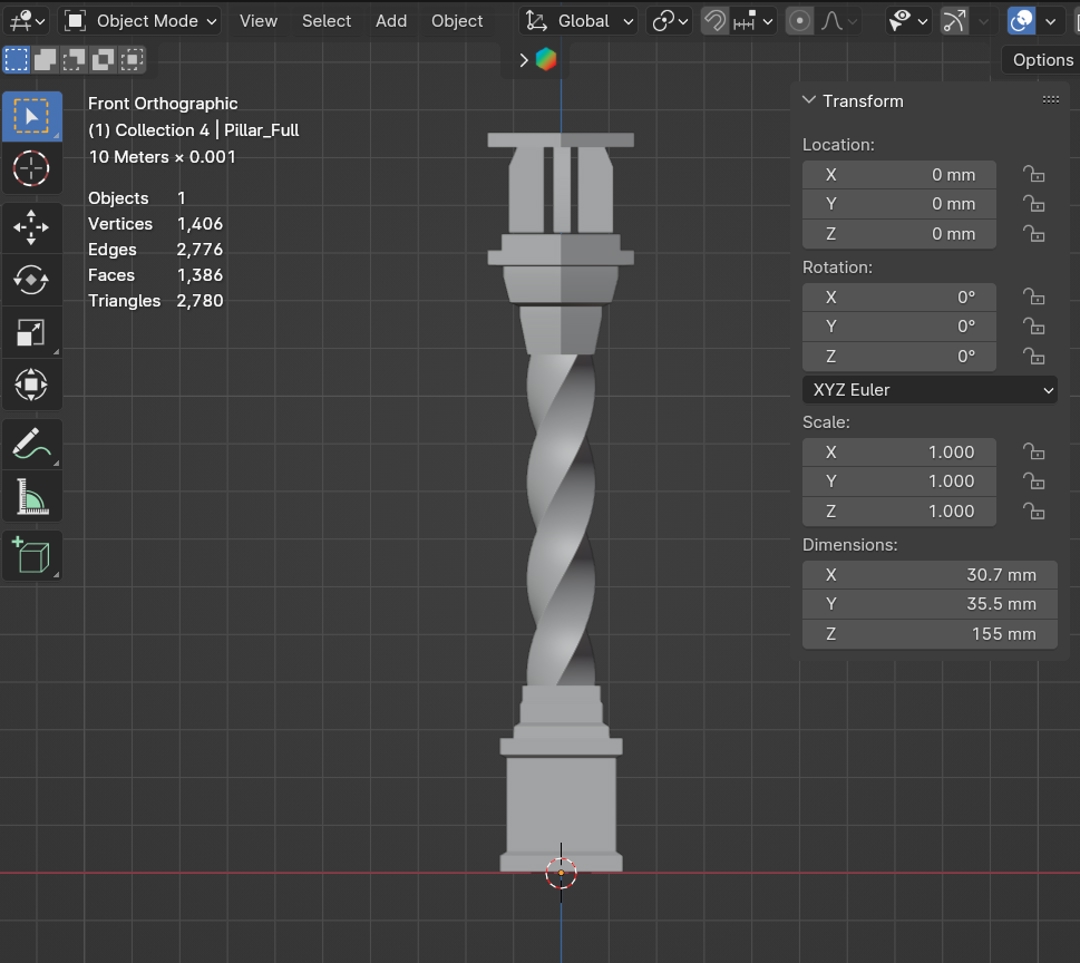Select the Cursor tool
This screenshot has width=1080, height=963.
pos(31,169)
